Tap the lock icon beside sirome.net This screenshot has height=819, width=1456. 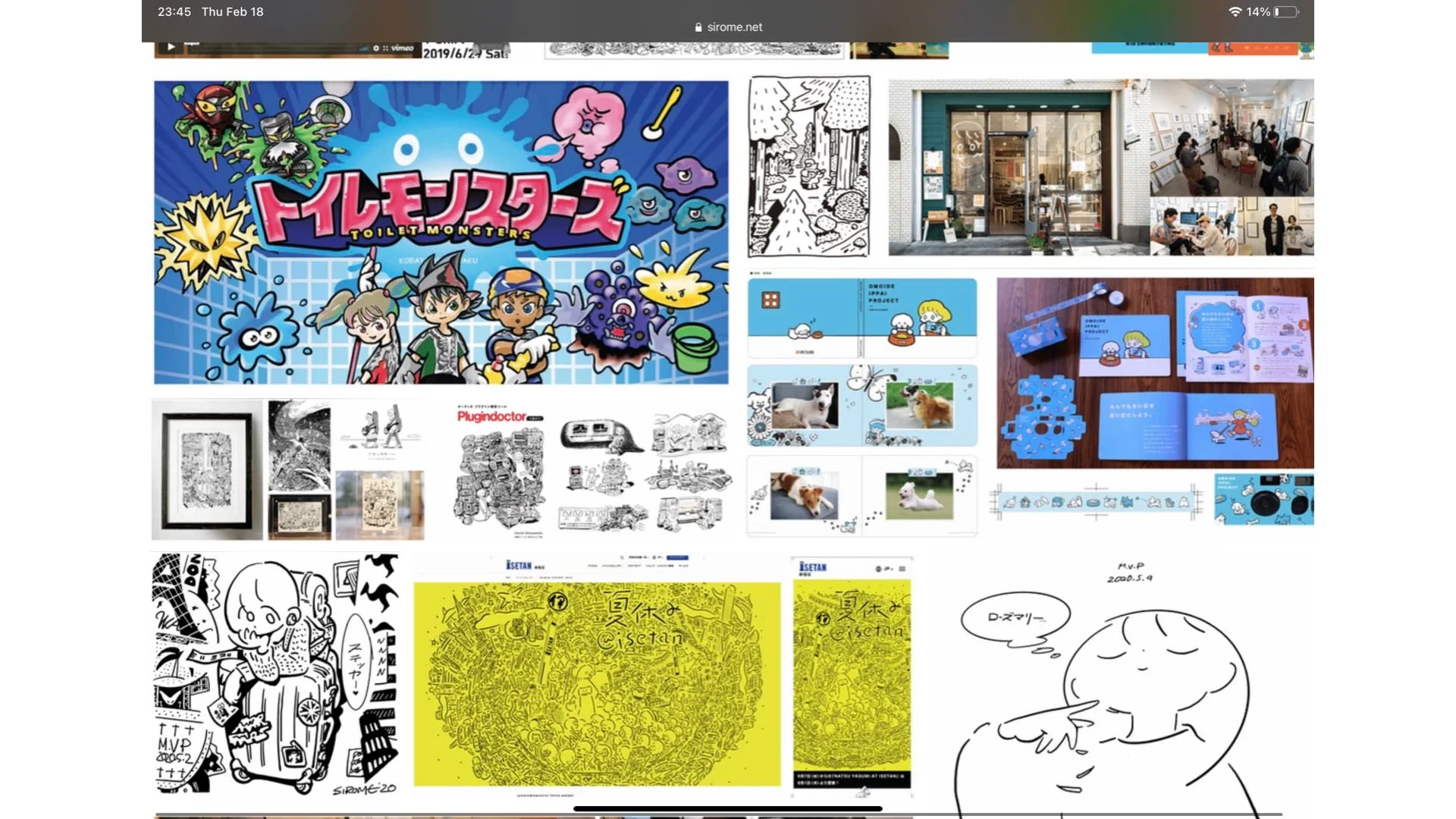tap(698, 27)
